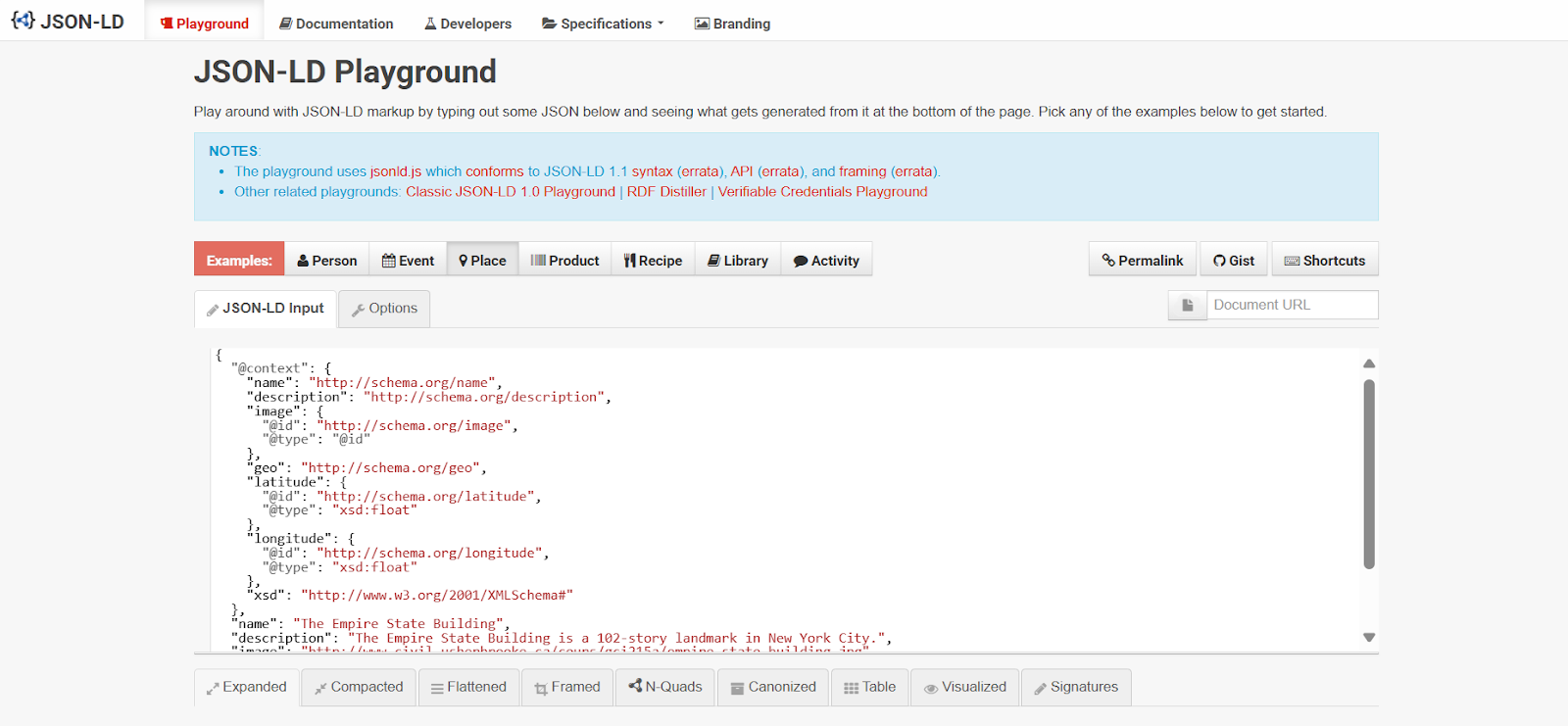The width and height of the screenshot is (1568, 726).
Task: Click the editor scrollbar up arrow
Action: (1369, 363)
